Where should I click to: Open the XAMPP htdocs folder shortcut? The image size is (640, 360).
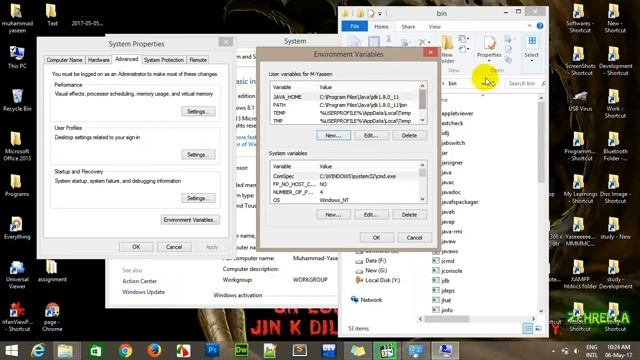580,274
